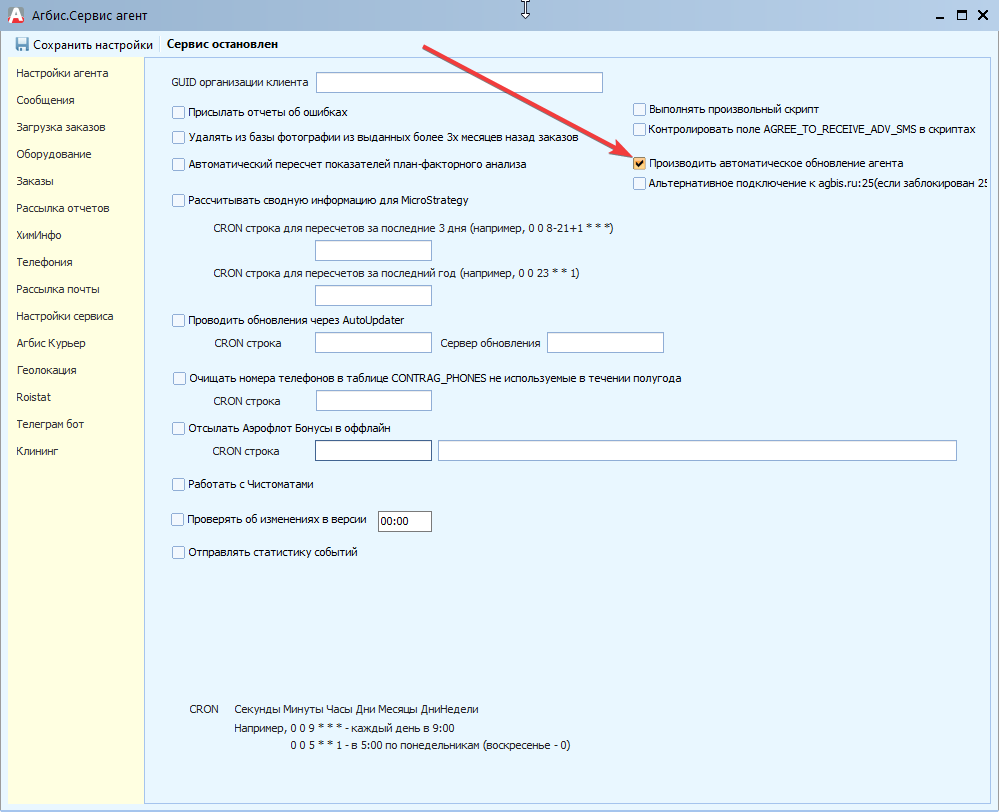Toggle Выполнять произвольный скрипт checkbox
Viewport: 999px width, 812px height.
pyautogui.click(x=639, y=110)
